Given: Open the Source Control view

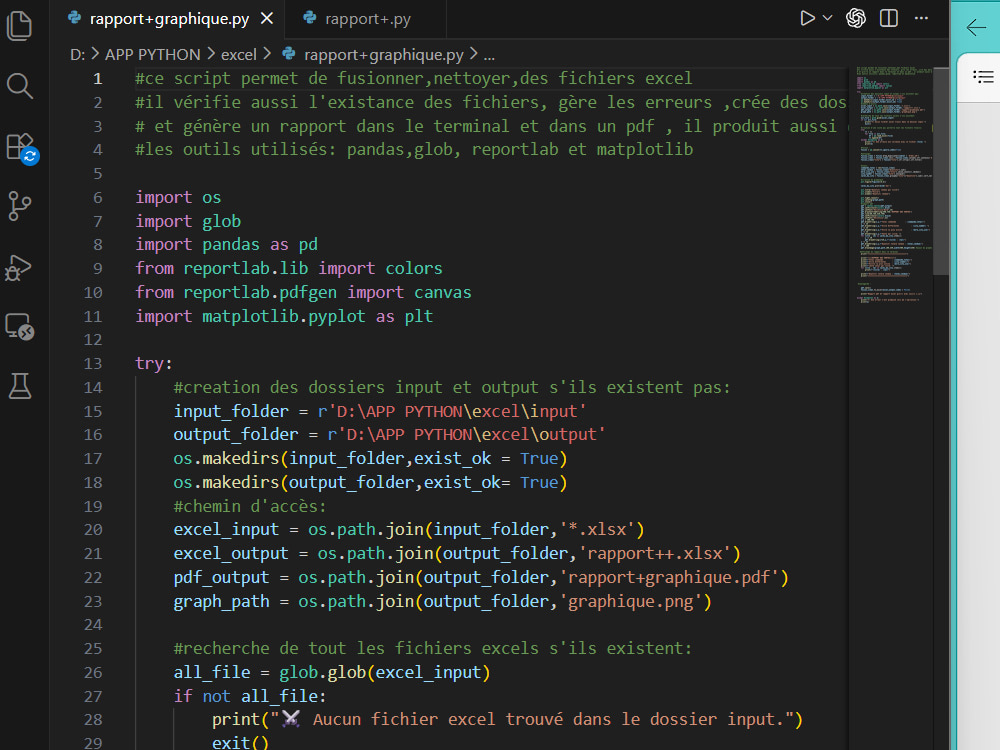Looking at the screenshot, I should pyautogui.click(x=19, y=205).
